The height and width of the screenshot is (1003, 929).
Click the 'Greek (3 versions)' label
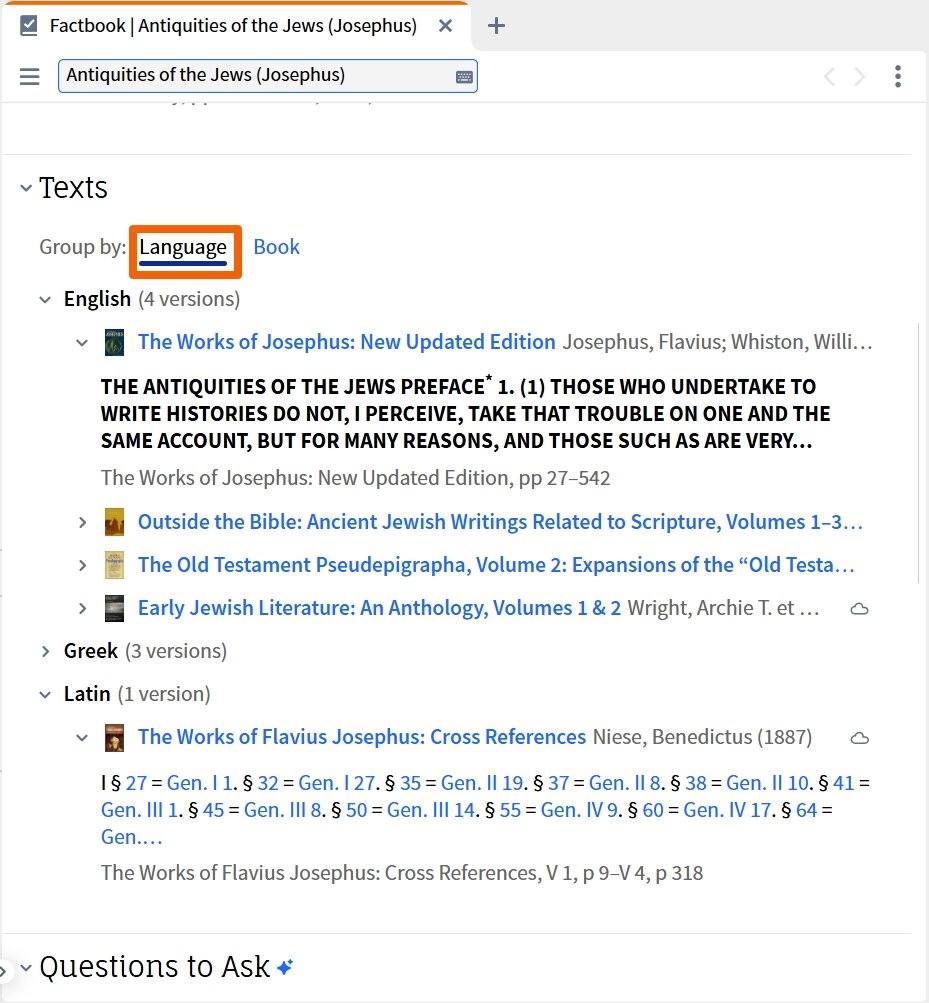click(x=145, y=651)
